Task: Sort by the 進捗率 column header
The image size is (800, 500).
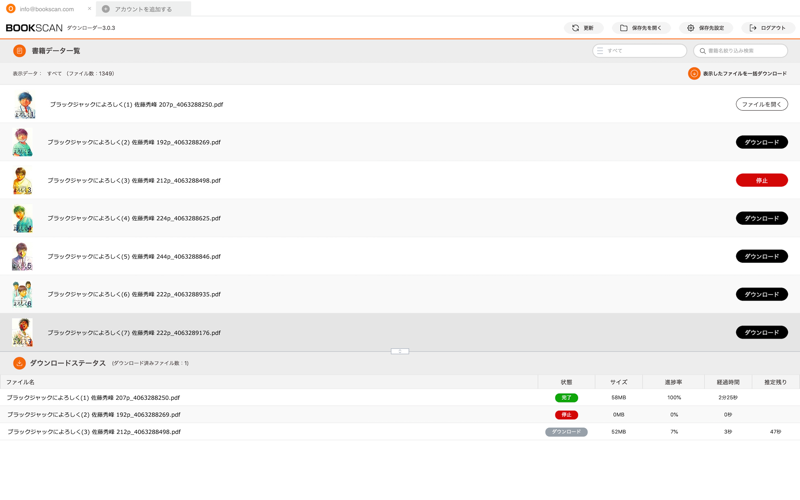Action: pos(673,382)
